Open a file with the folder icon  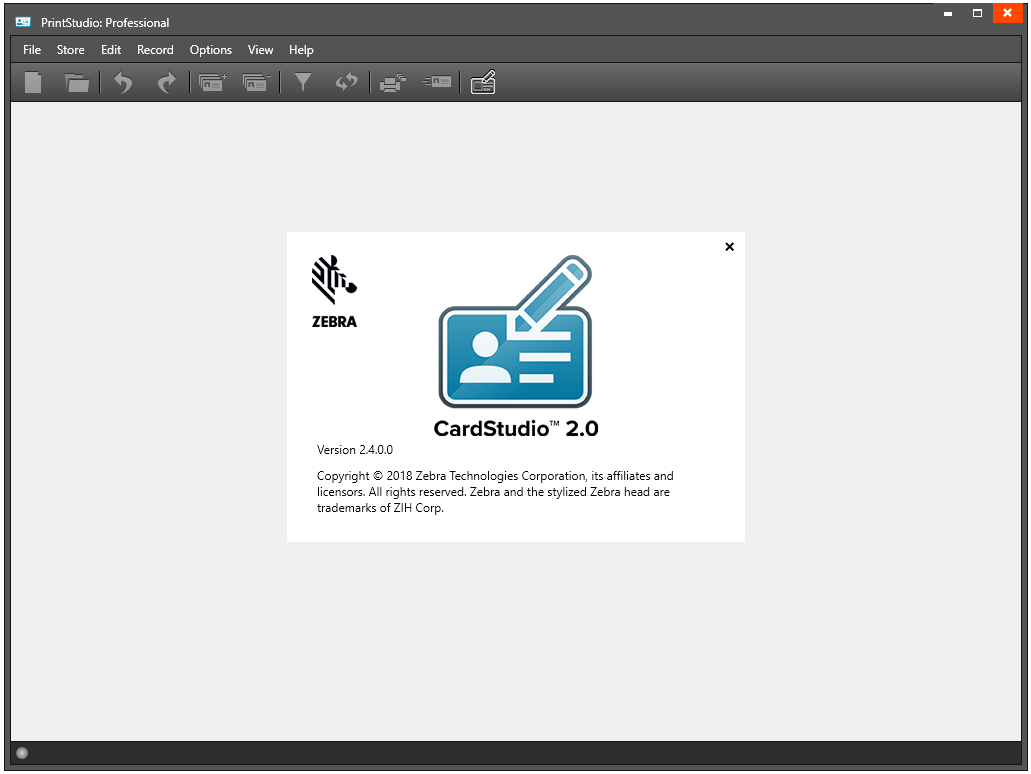(x=77, y=82)
